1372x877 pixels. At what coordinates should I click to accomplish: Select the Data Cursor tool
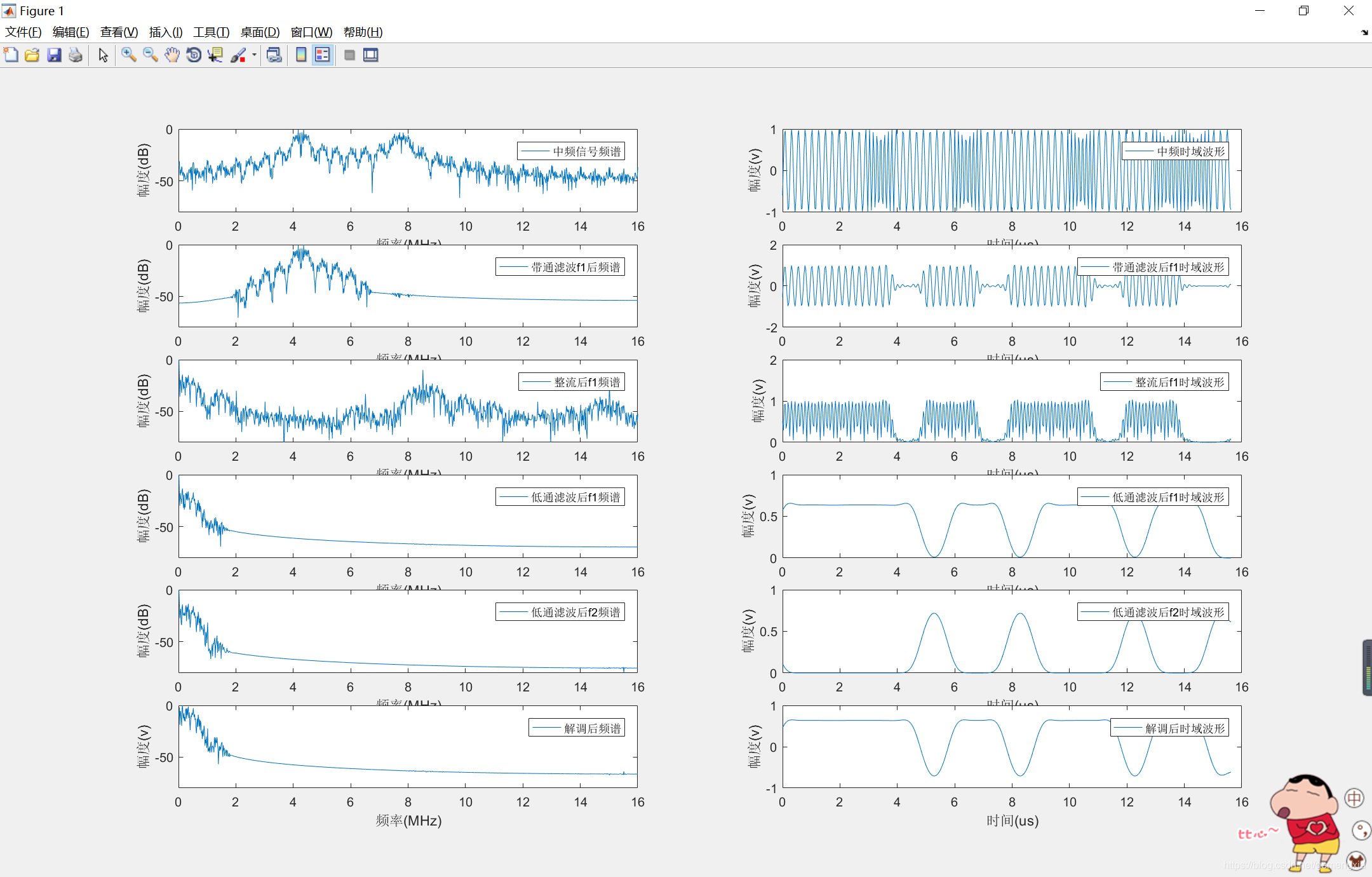coord(215,55)
